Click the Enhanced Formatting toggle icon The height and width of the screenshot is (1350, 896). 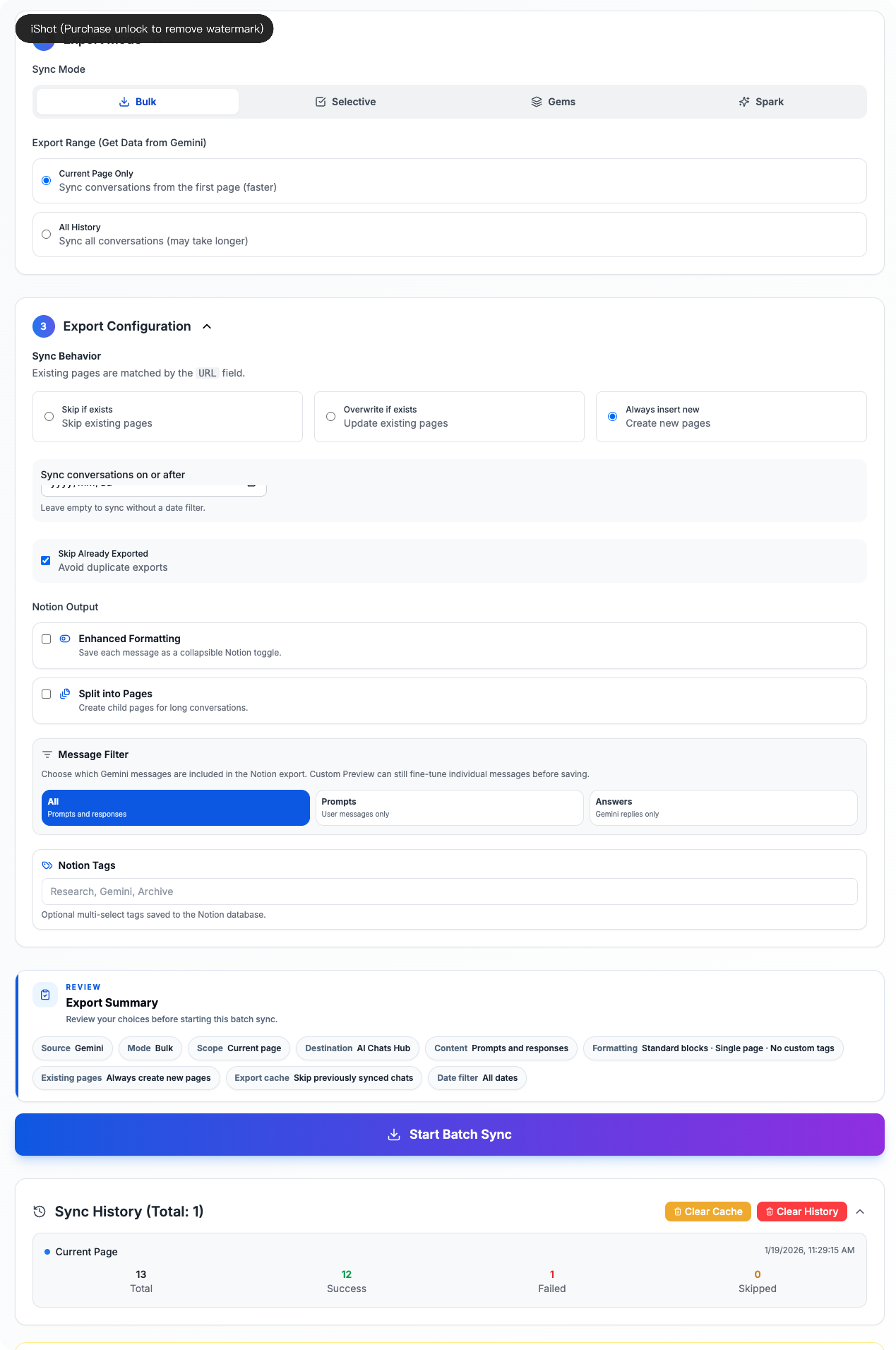[65, 639]
